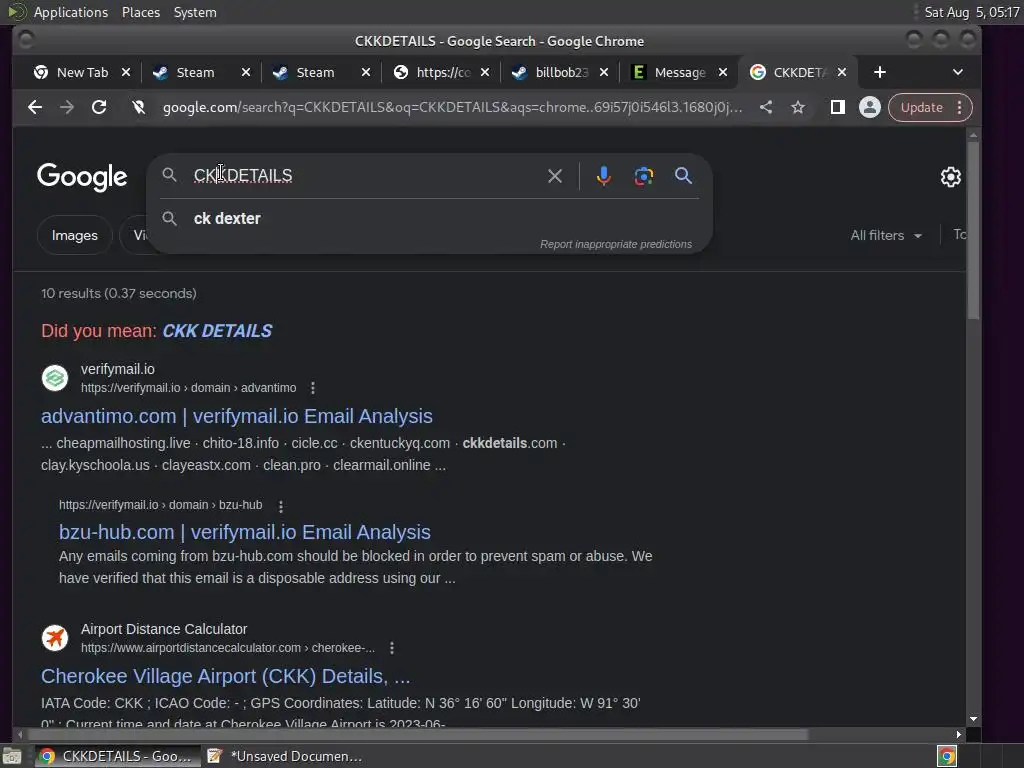The width and height of the screenshot is (1024, 768).
Task: Go back using the browser back arrow
Action: pyautogui.click(x=35, y=107)
